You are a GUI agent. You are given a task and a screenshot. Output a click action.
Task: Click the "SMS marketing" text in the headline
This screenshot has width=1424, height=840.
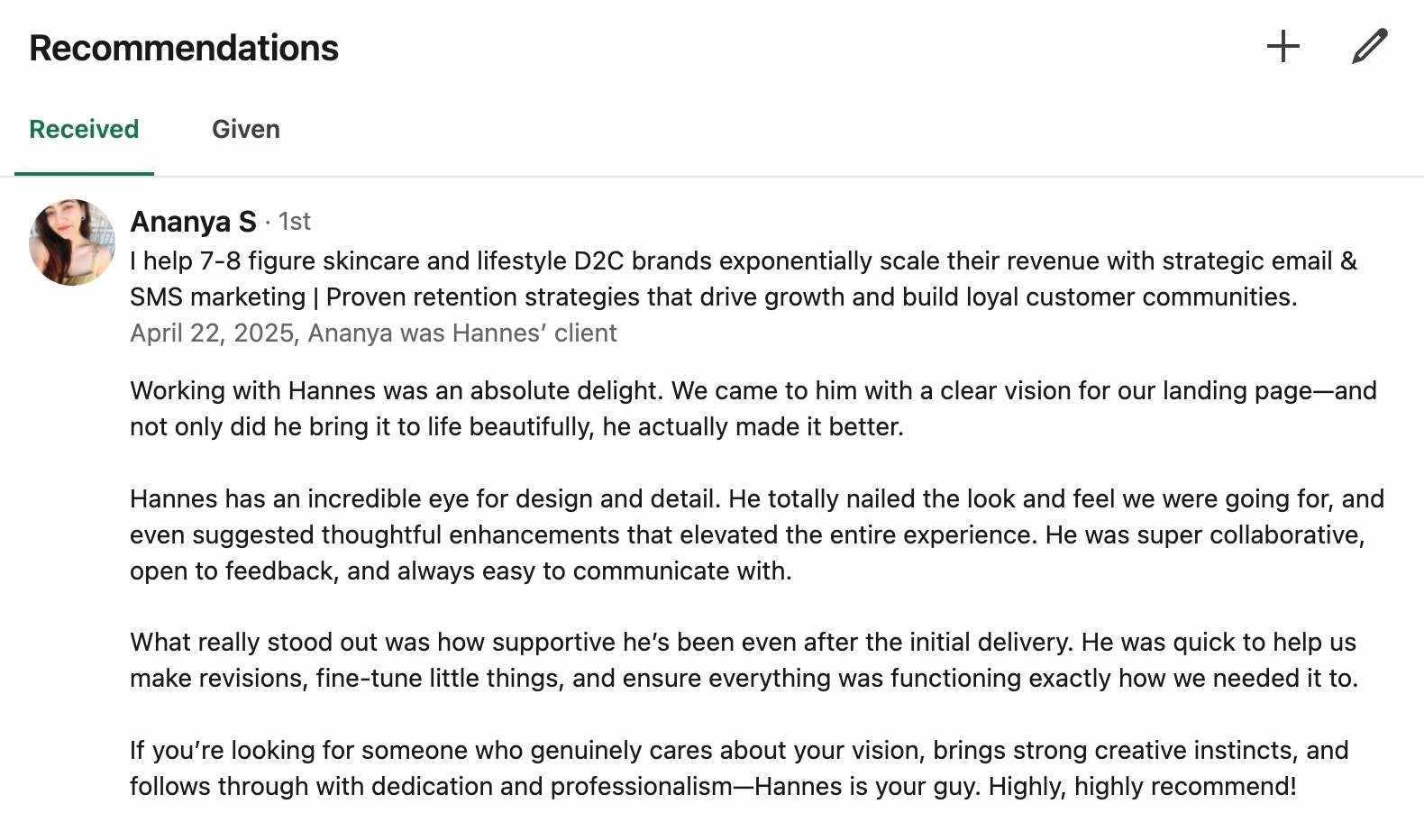point(217,297)
